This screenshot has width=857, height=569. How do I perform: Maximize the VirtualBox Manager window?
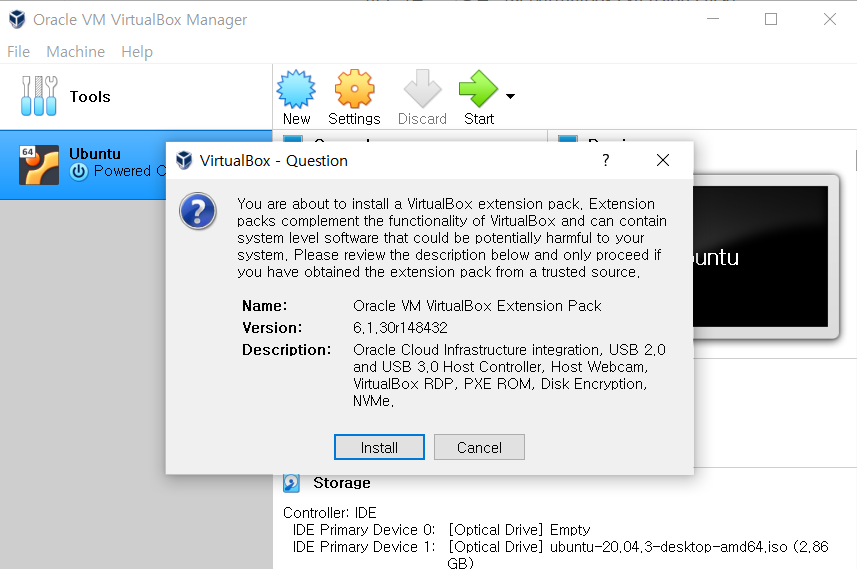(771, 19)
